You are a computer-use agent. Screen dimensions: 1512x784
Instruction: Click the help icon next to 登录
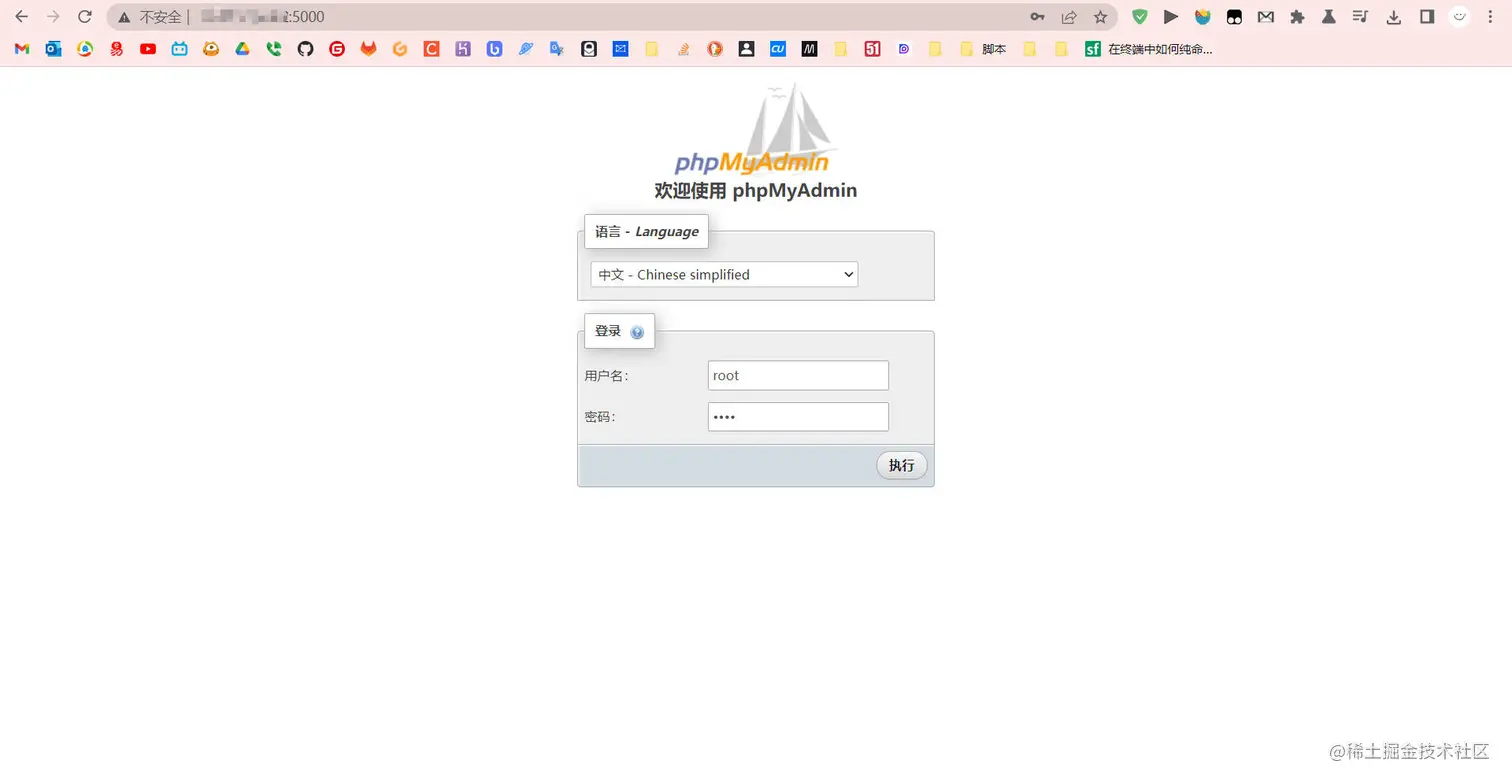(x=637, y=331)
